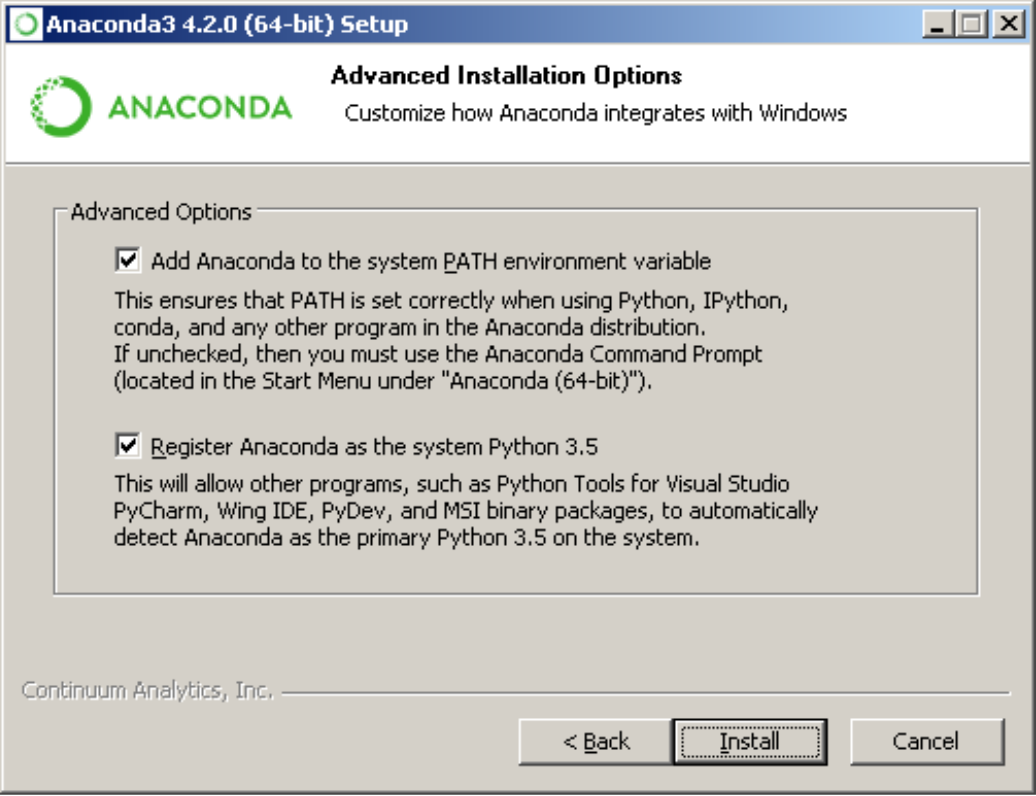
Task: Go back with the Back button
Action: [x=596, y=742]
